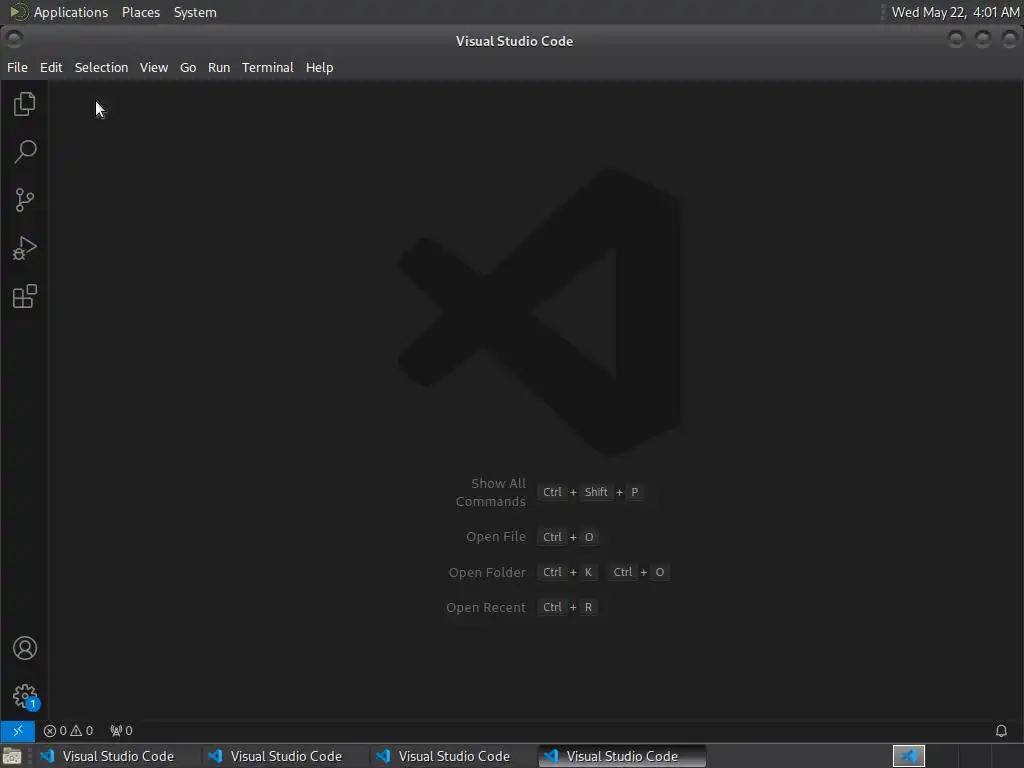Click the active workspace in workspace switcher
This screenshot has height=768, width=1024.
click(908, 756)
